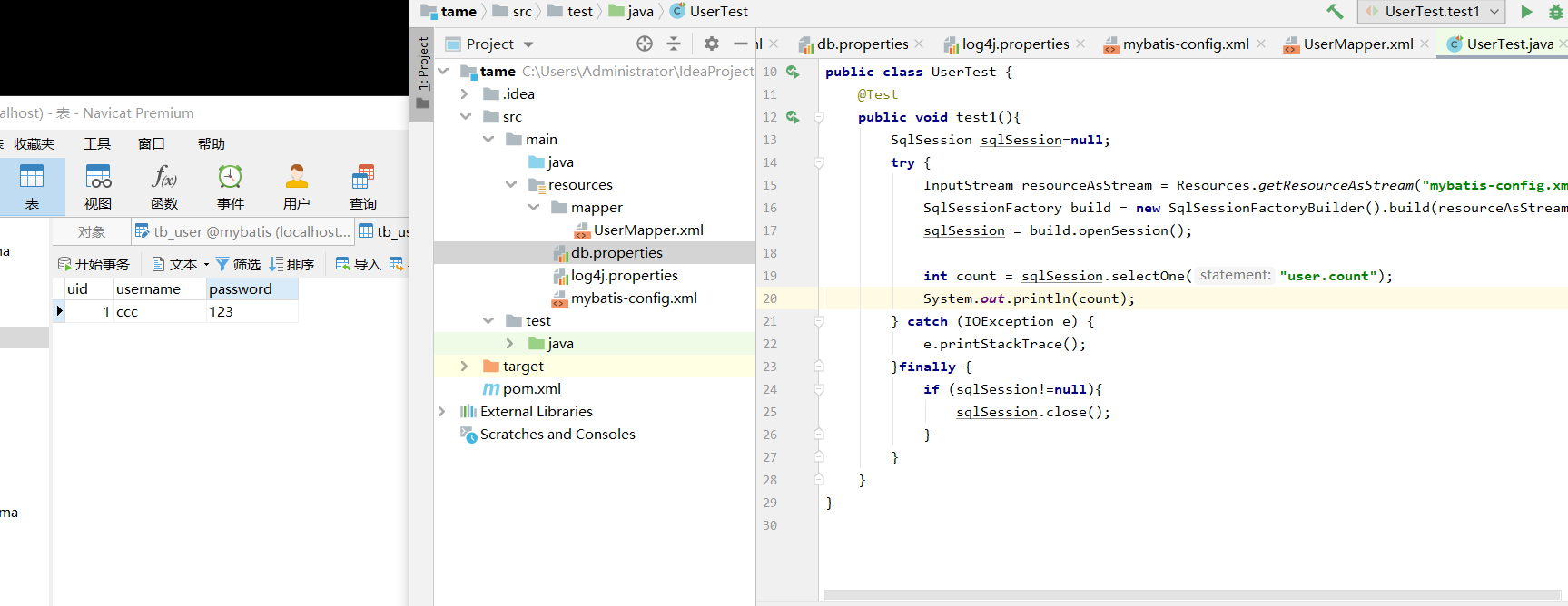Image resolution: width=1568 pixels, height=606 pixels.
Task: Open Project panel settings gear
Action: 712,44
